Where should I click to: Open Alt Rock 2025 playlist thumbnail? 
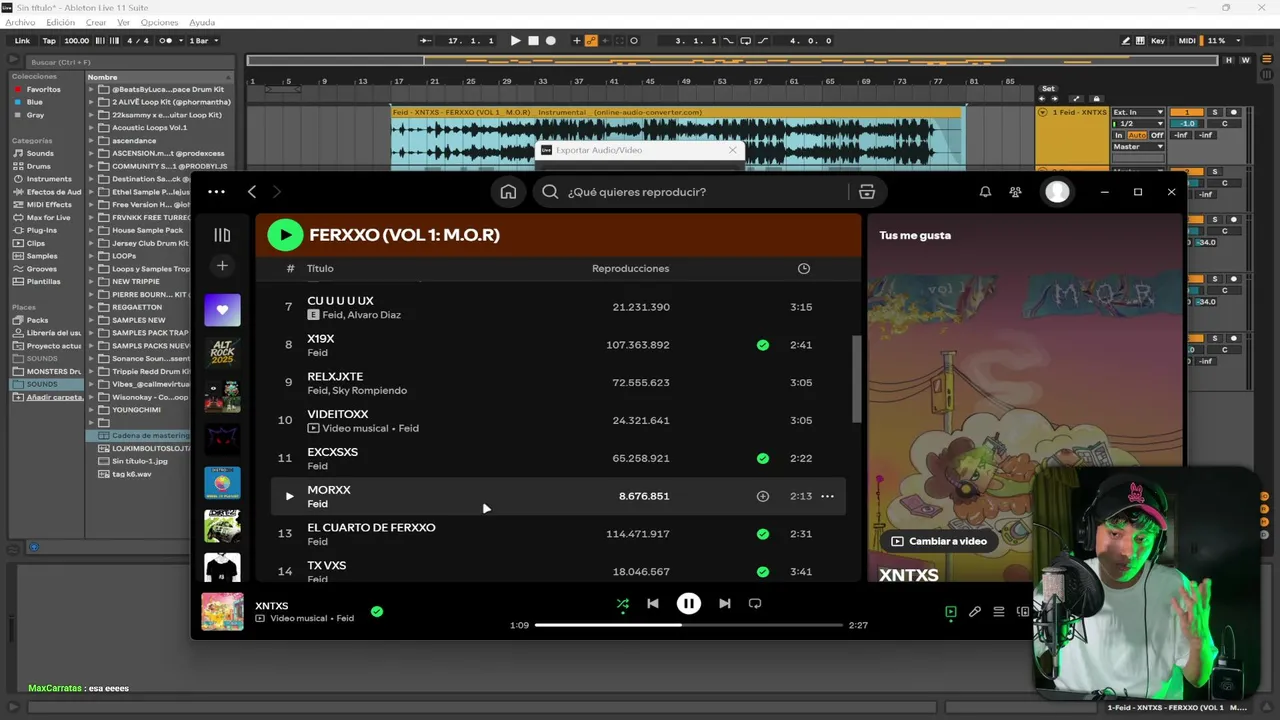[x=222, y=353]
